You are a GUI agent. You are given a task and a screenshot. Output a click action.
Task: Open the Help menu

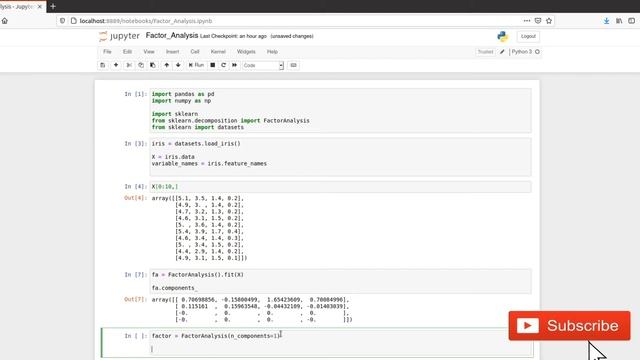click(x=272, y=52)
